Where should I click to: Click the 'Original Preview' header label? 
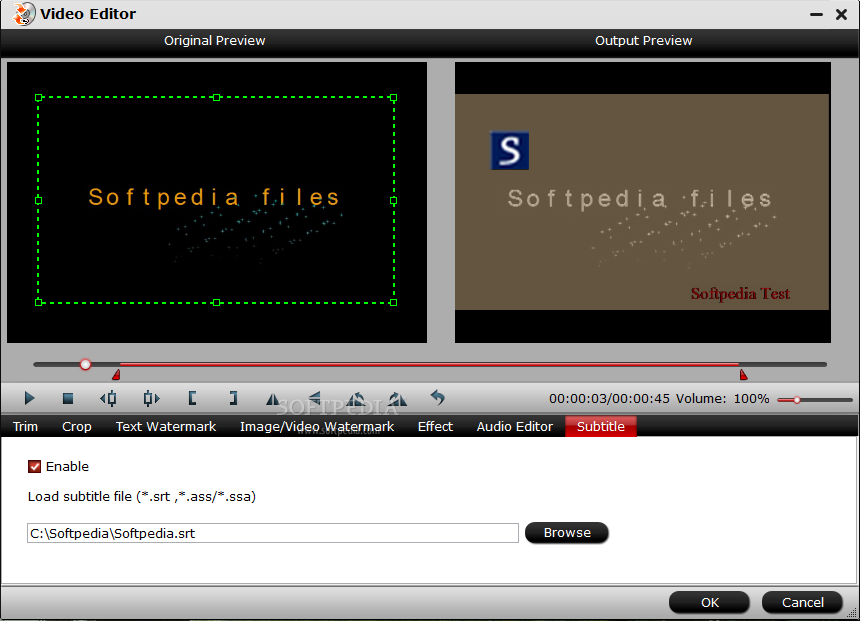(x=214, y=41)
